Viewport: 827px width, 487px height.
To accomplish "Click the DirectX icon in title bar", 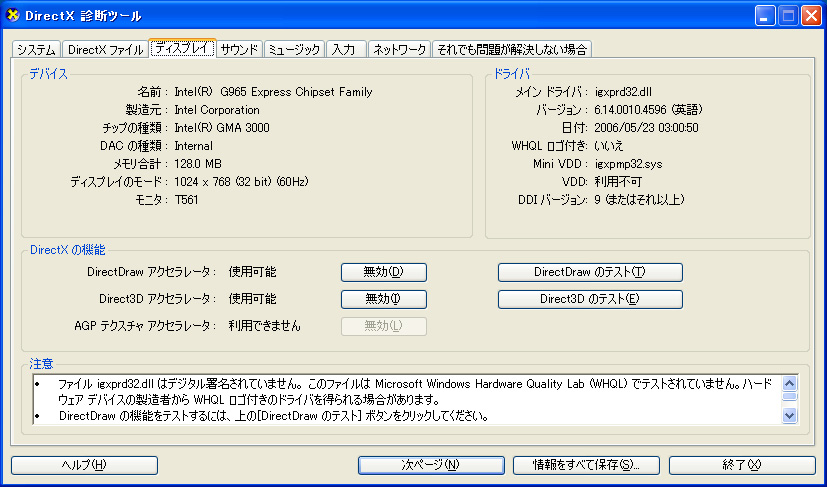I will tap(13, 16).
